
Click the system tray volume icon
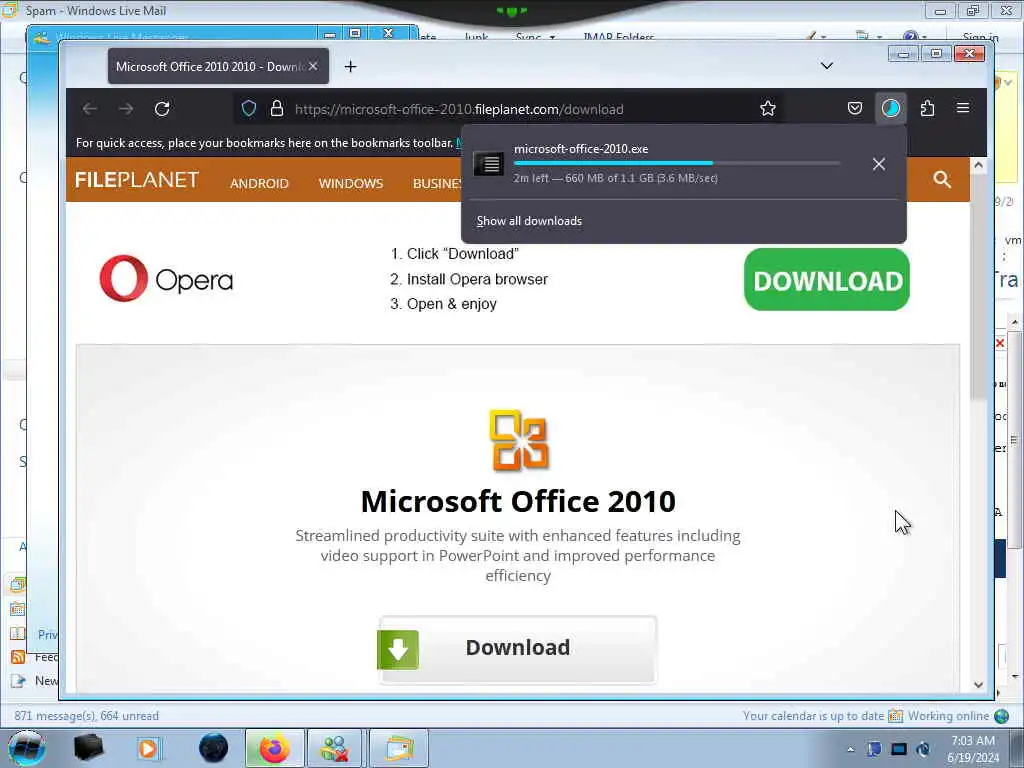(x=923, y=749)
